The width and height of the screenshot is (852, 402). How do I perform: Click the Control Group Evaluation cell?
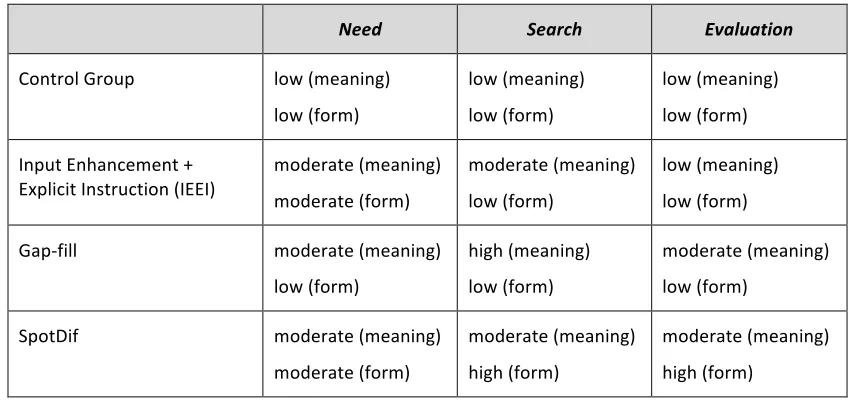coord(749,96)
